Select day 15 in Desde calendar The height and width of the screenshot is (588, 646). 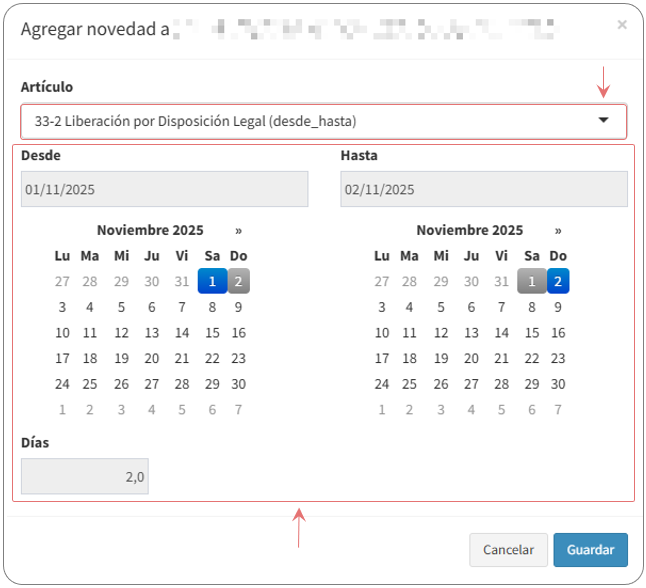click(212, 333)
